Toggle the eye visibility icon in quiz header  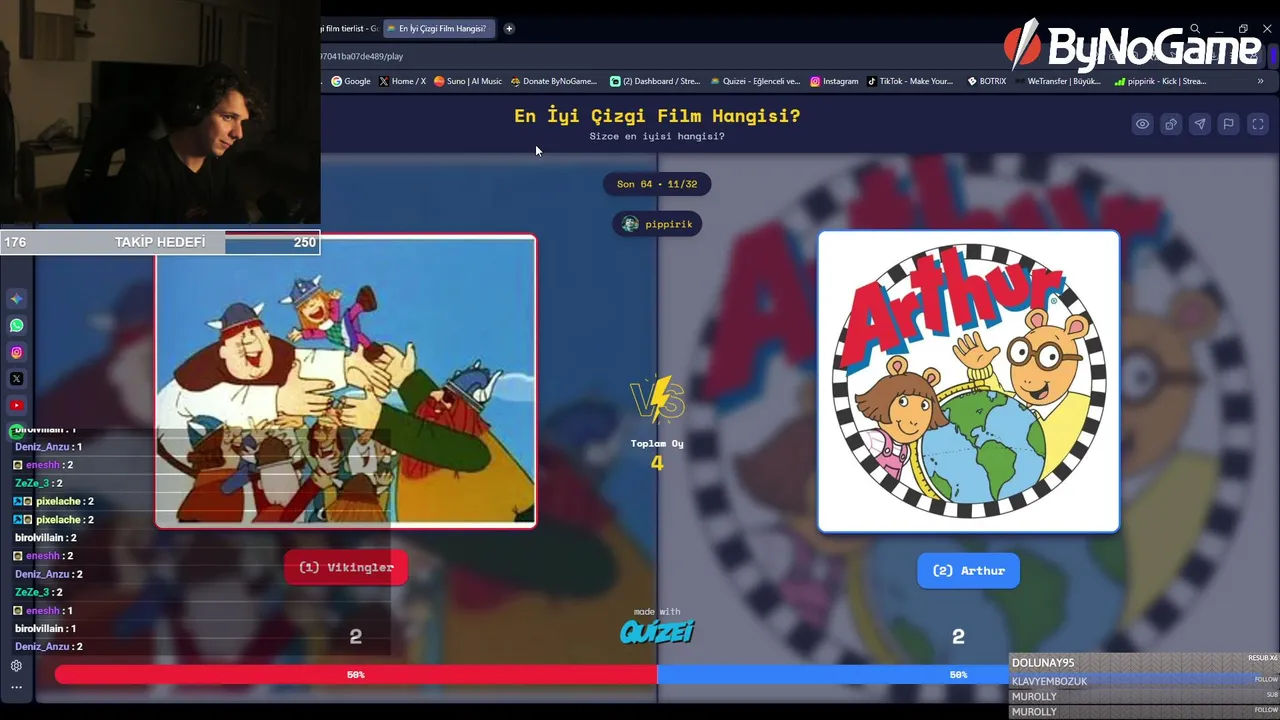pyautogui.click(x=1142, y=124)
